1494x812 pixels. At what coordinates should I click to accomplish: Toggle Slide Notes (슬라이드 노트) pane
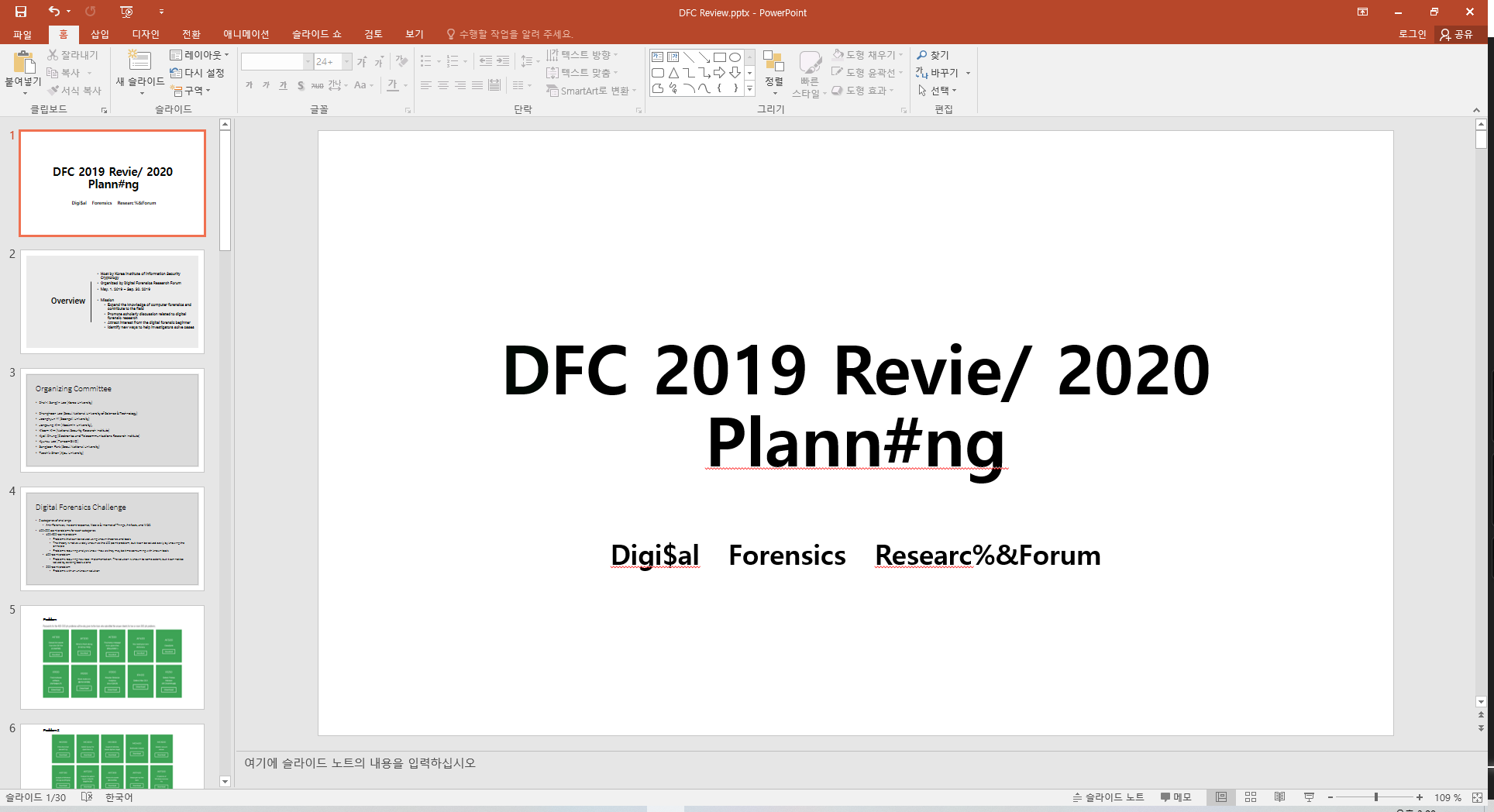coord(1108,797)
